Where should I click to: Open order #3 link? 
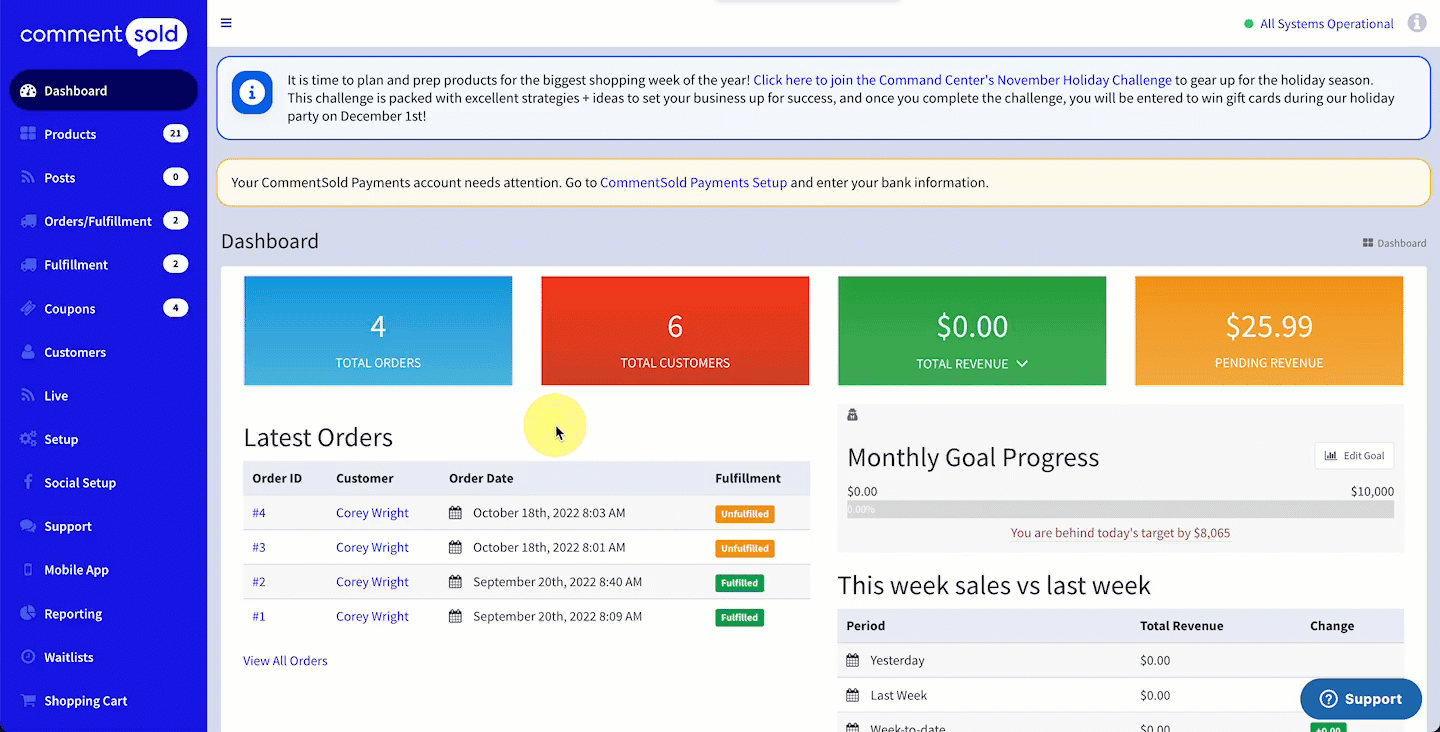click(259, 548)
